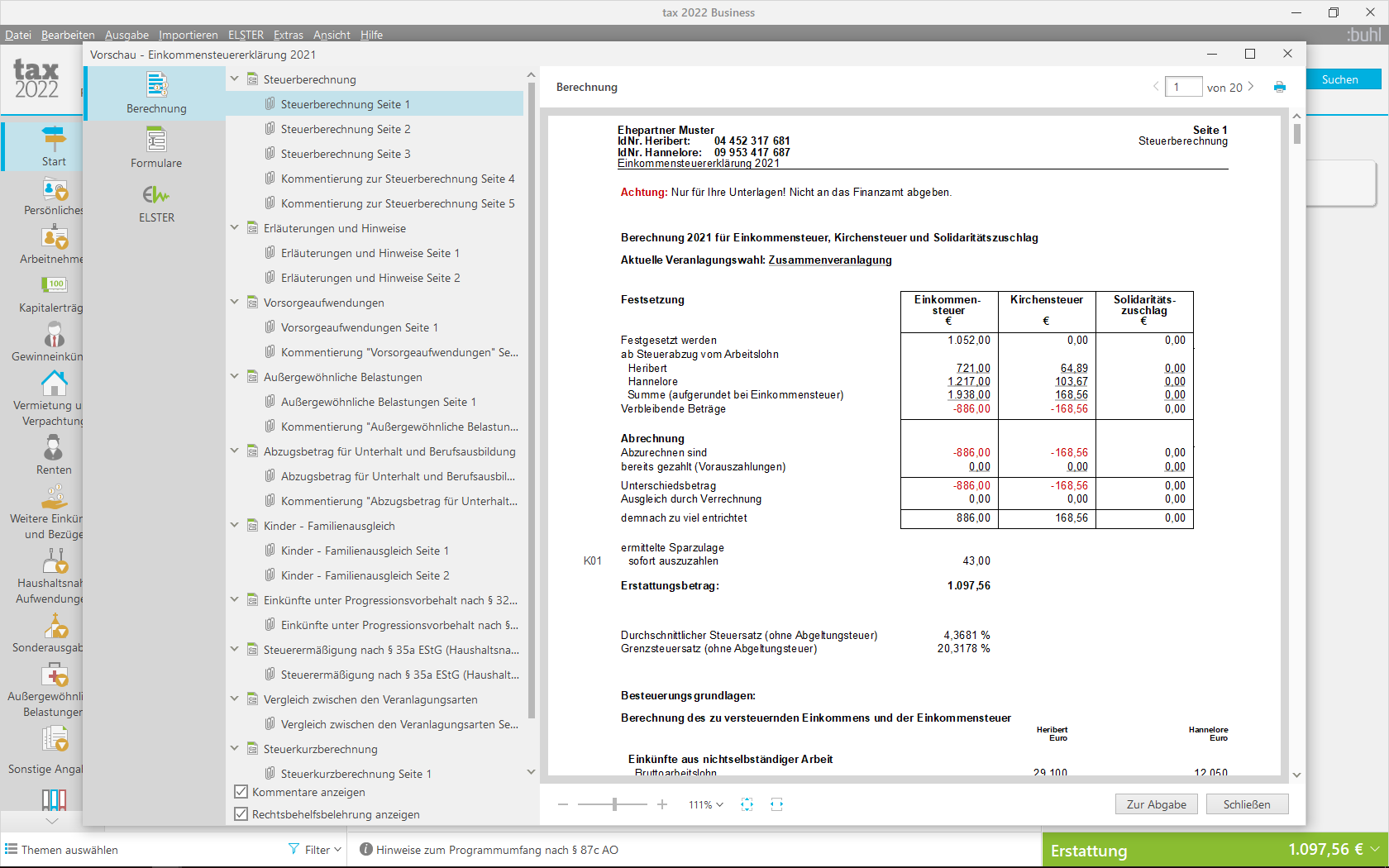Screen dimensions: 1389x868
Task: Open the 111% zoom dropdown
Action: 706,804
